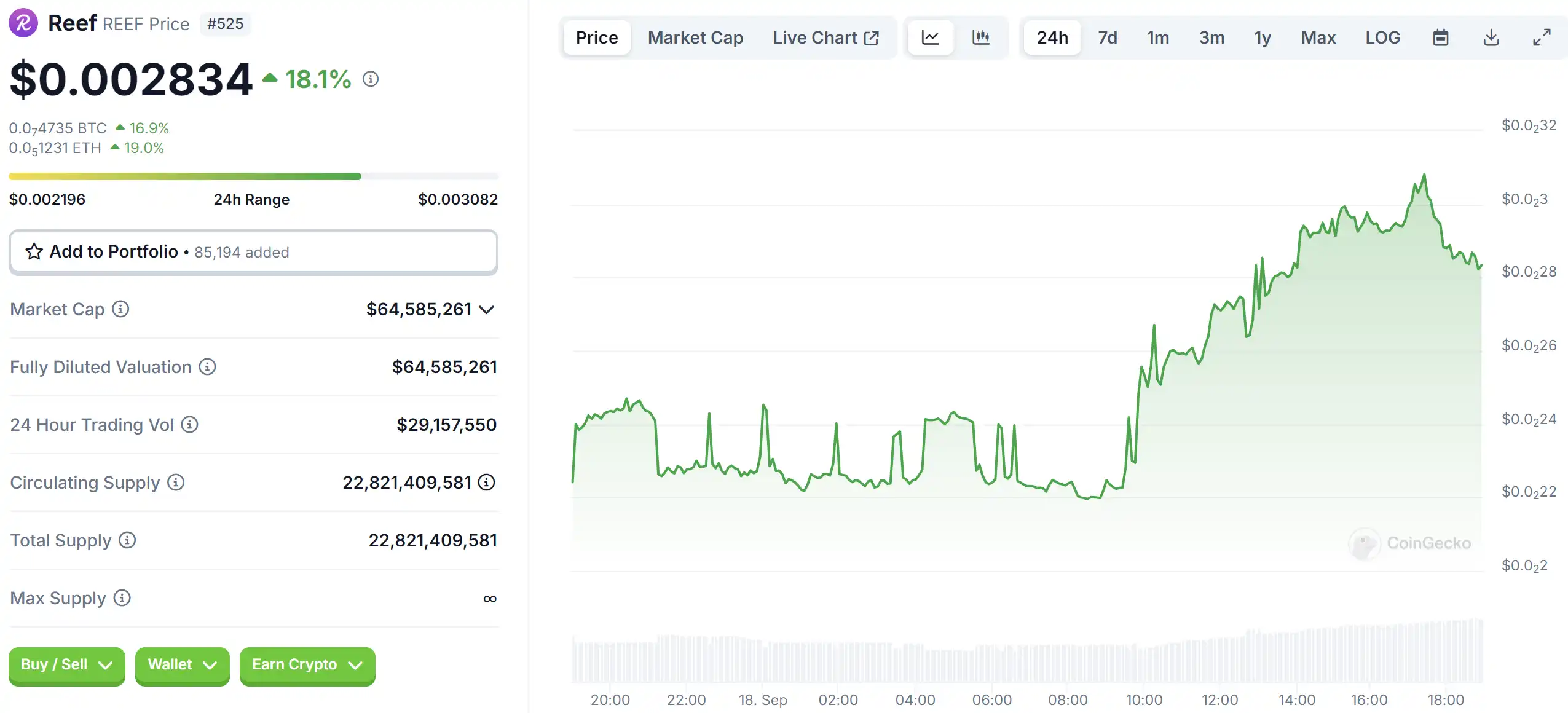The width and height of the screenshot is (1568, 713).
Task: Open the Live Chart link
Action: pos(825,37)
